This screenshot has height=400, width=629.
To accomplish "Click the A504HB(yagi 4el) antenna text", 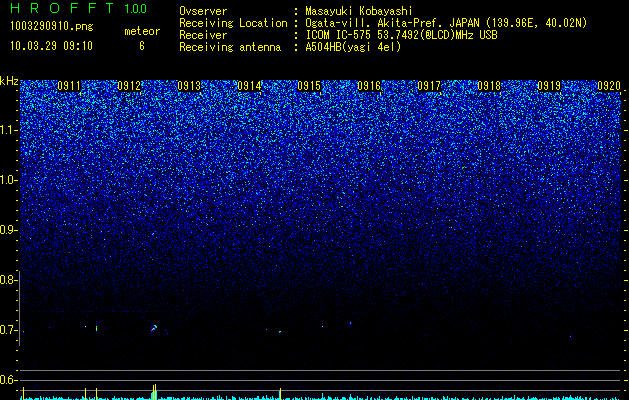I will point(353,47).
